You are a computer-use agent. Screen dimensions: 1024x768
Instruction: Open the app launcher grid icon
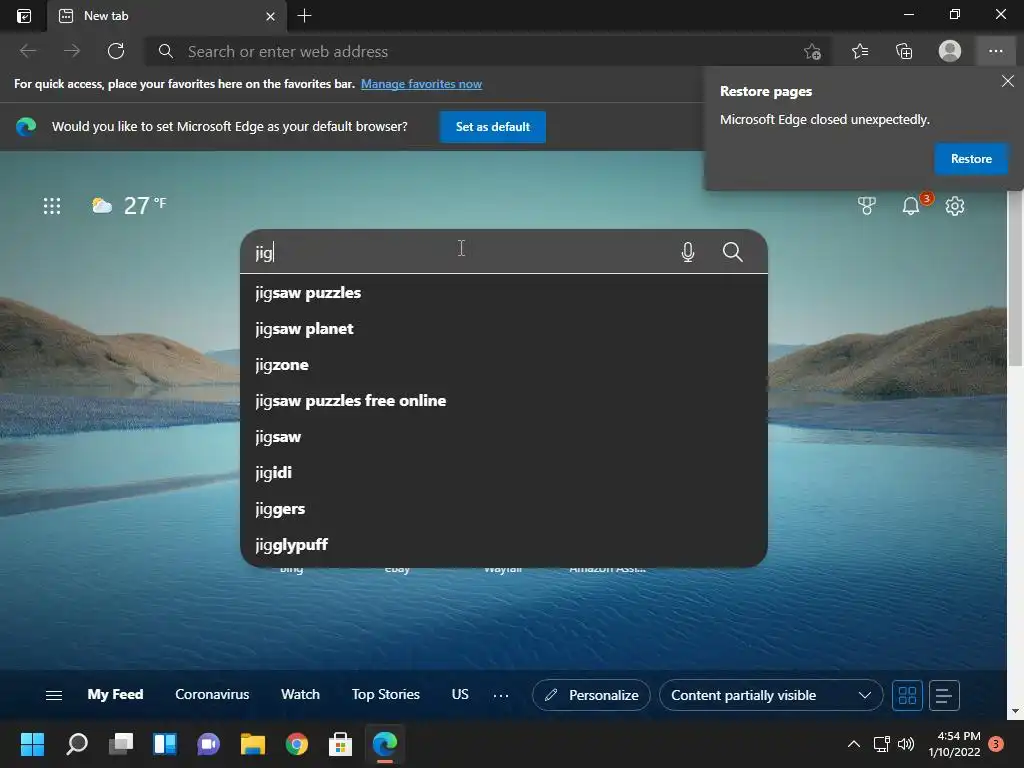coord(52,206)
